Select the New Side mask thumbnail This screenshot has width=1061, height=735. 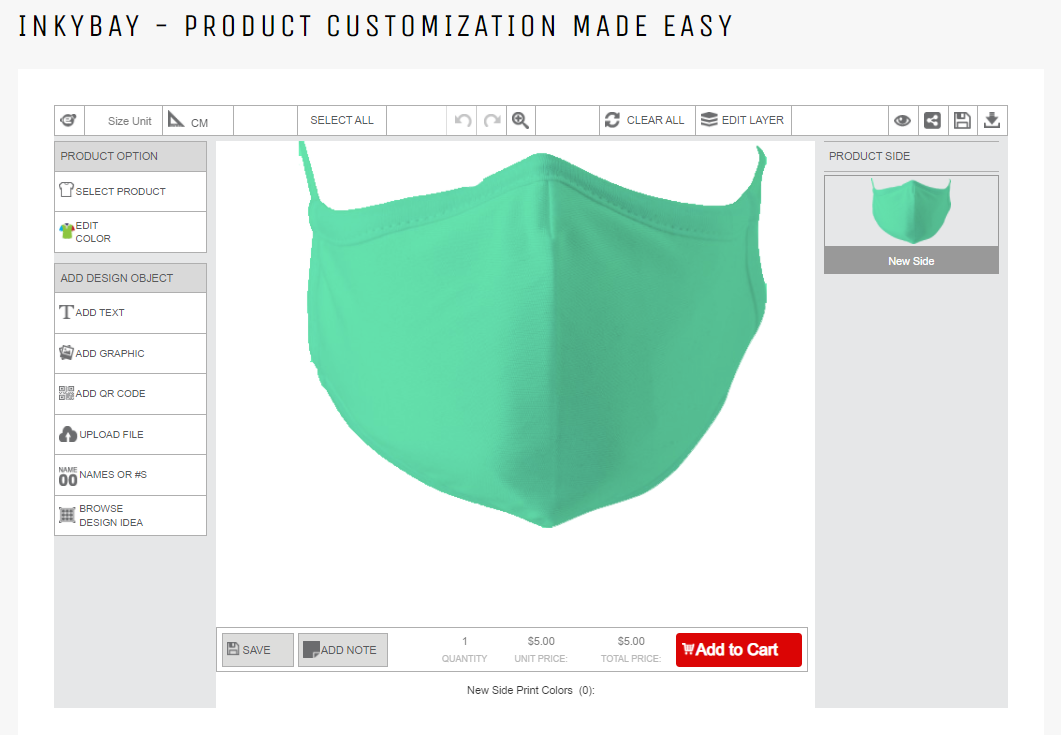click(x=911, y=225)
